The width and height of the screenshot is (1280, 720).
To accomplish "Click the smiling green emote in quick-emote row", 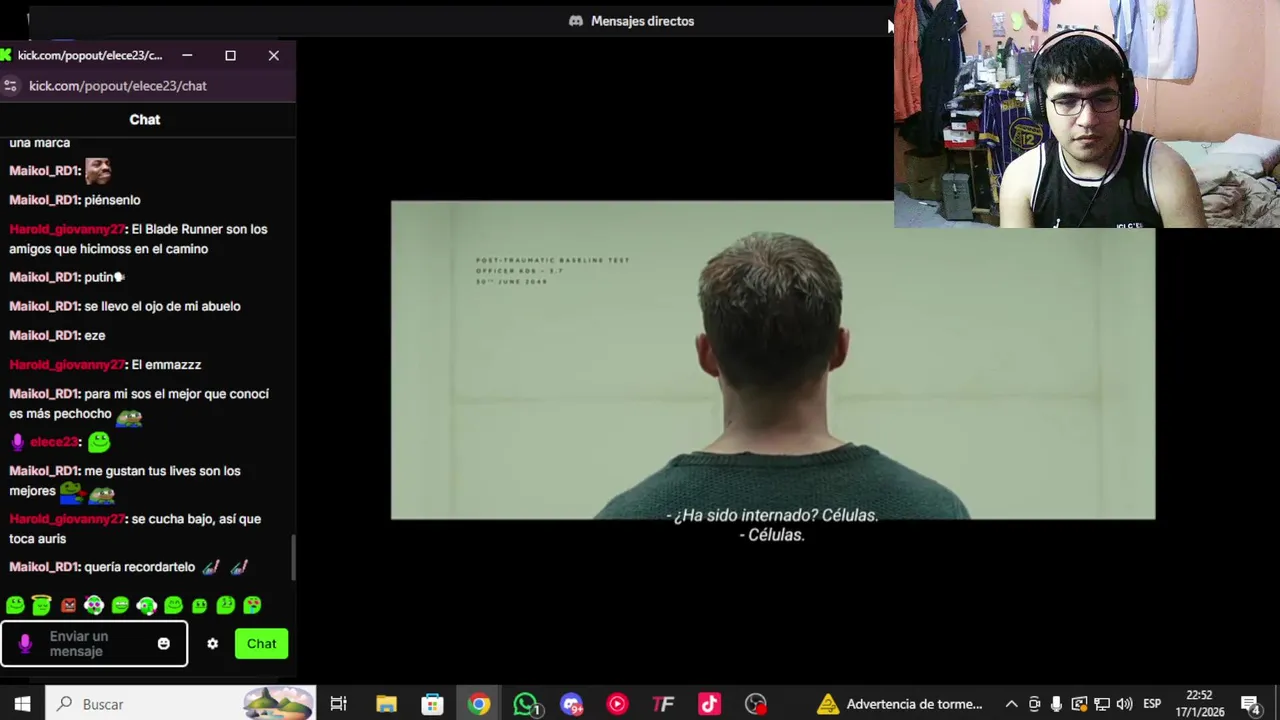I will [15, 605].
